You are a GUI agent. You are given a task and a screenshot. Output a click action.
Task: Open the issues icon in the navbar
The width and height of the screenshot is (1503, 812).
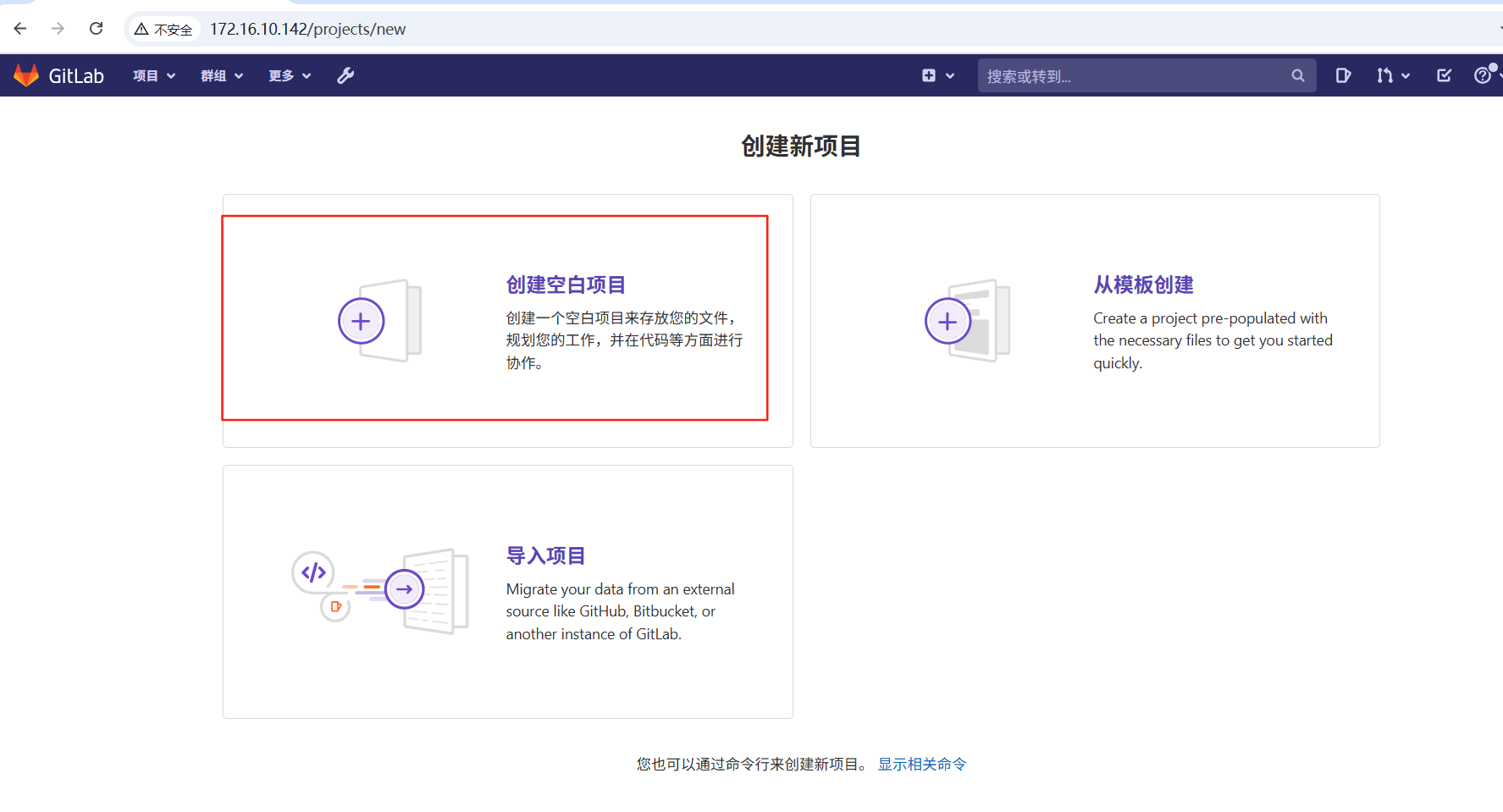point(1343,75)
